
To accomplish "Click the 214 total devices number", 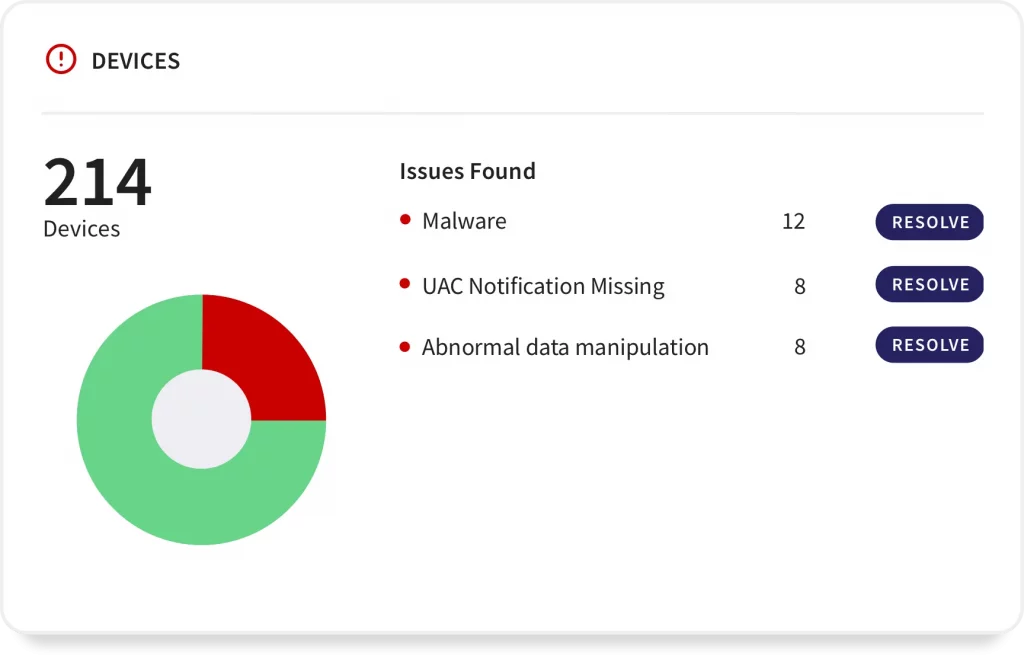I will tap(97, 182).
